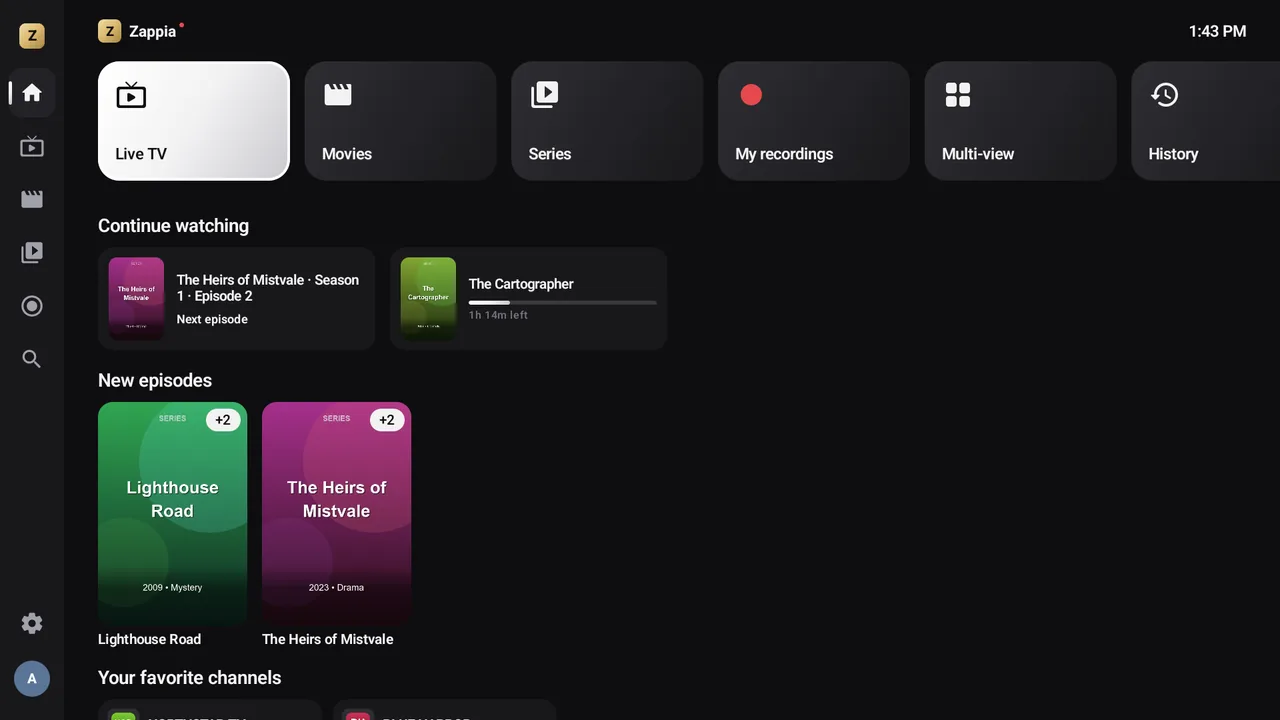The width and height of the screenshot is (1280, 720).
Task: Open Lighthouse Road poster
Action: tap(172, 514)
